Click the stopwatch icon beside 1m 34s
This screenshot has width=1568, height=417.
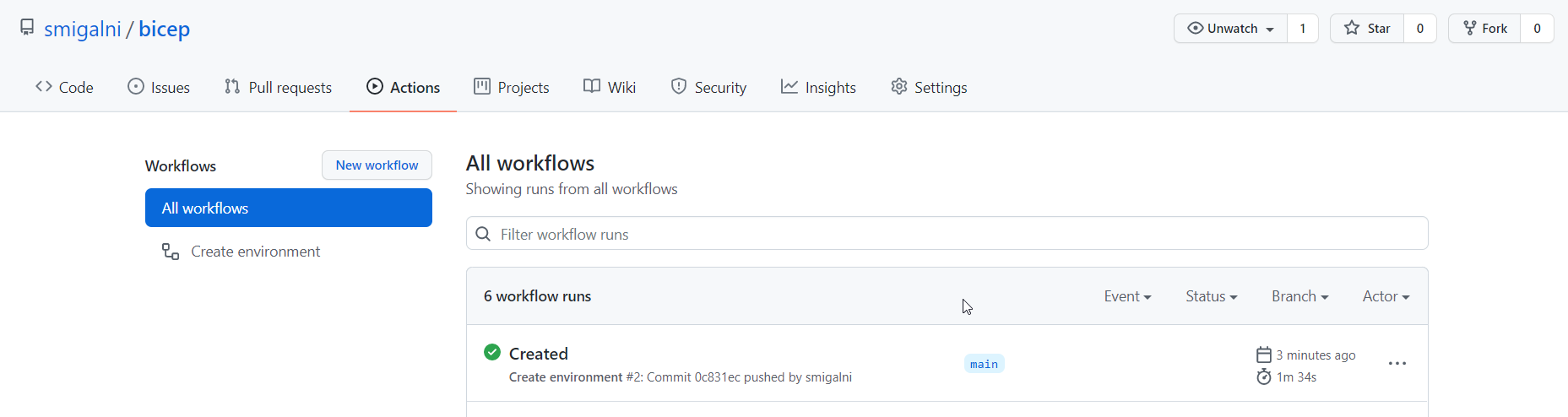click(1263, 376)
